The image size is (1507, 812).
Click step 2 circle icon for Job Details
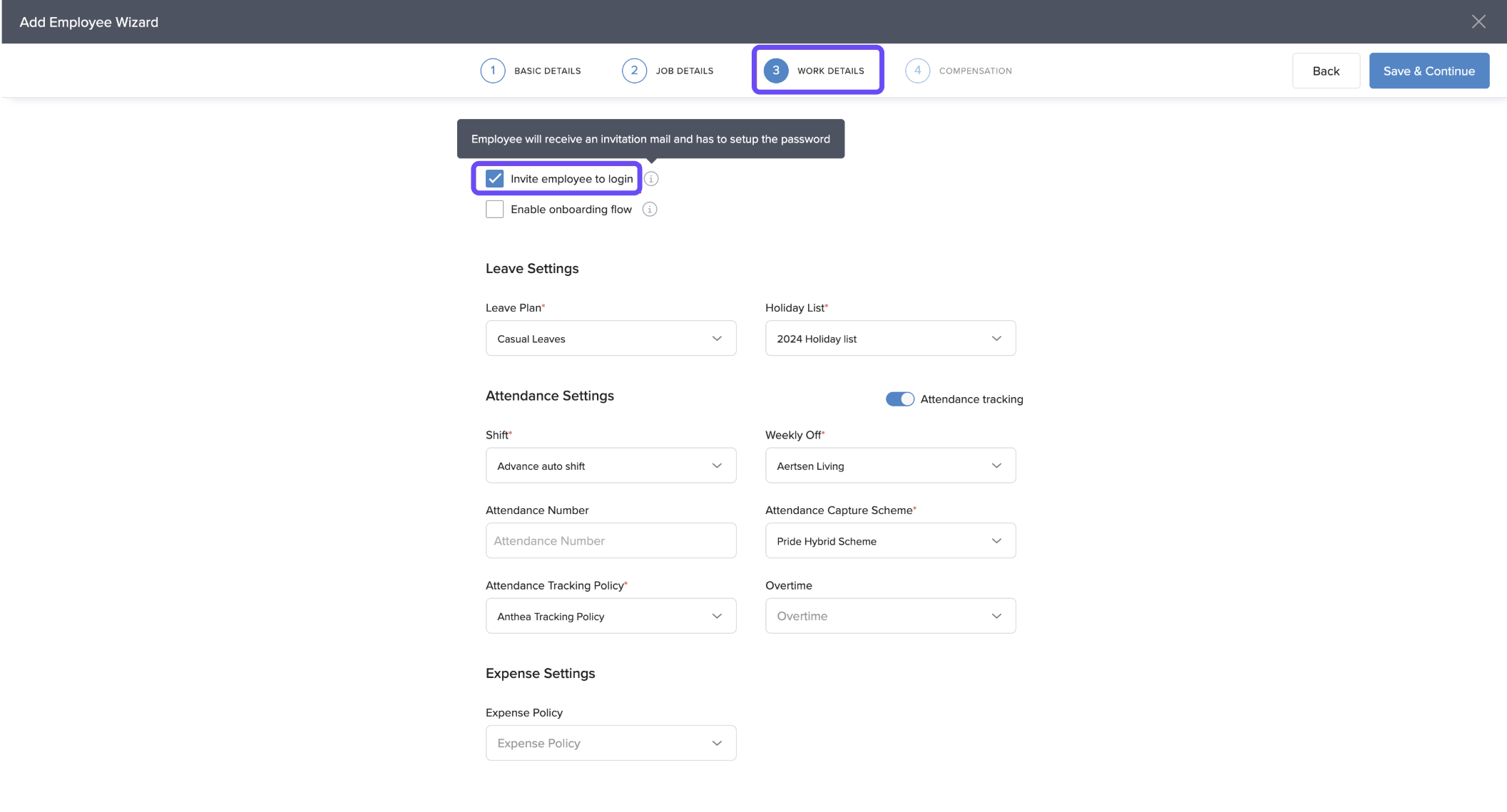(x=633, y=71)
